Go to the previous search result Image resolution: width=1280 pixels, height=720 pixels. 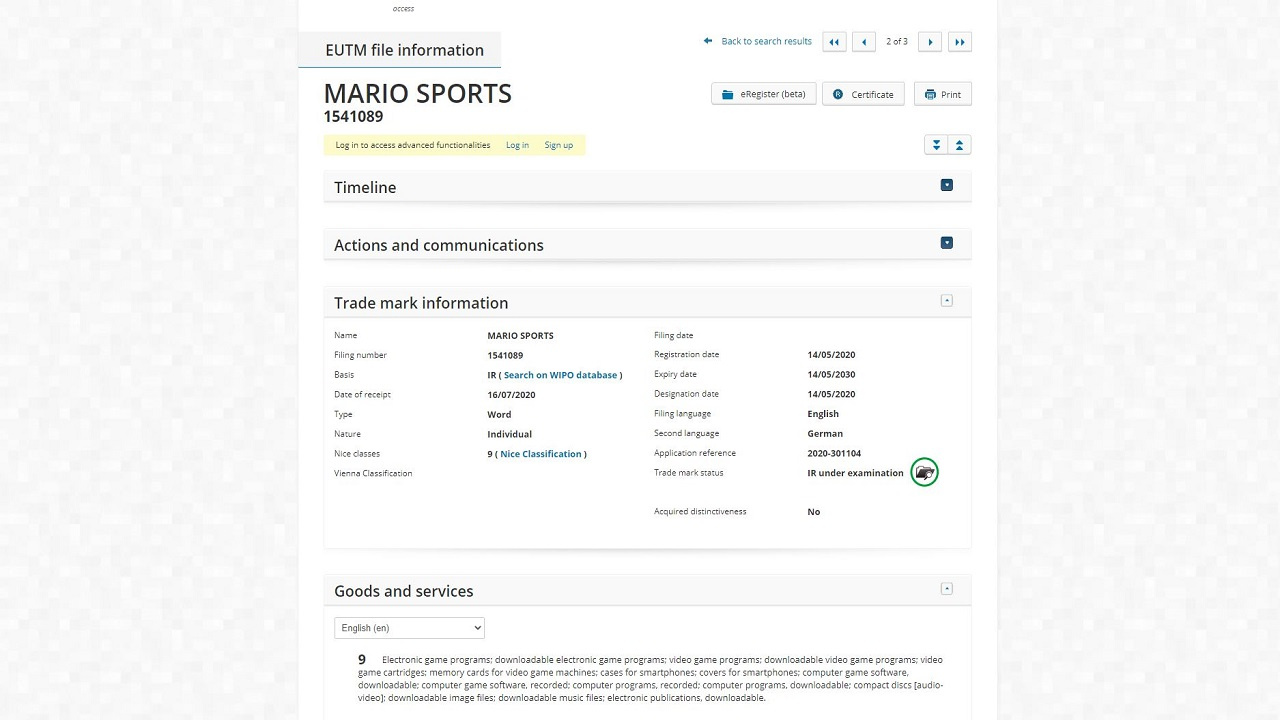pos(865,42)
